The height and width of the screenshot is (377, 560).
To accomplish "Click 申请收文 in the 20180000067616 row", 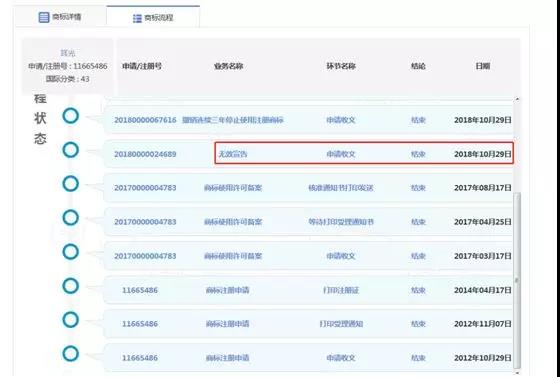I will (341, 120).
